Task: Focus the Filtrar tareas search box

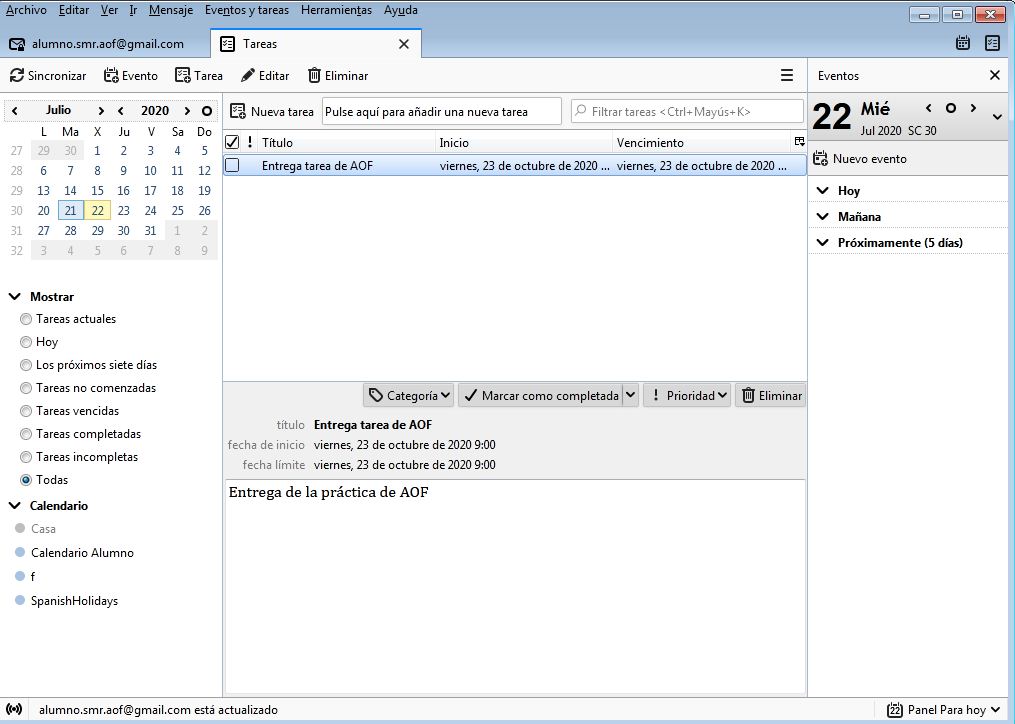Action: (687, 111)
